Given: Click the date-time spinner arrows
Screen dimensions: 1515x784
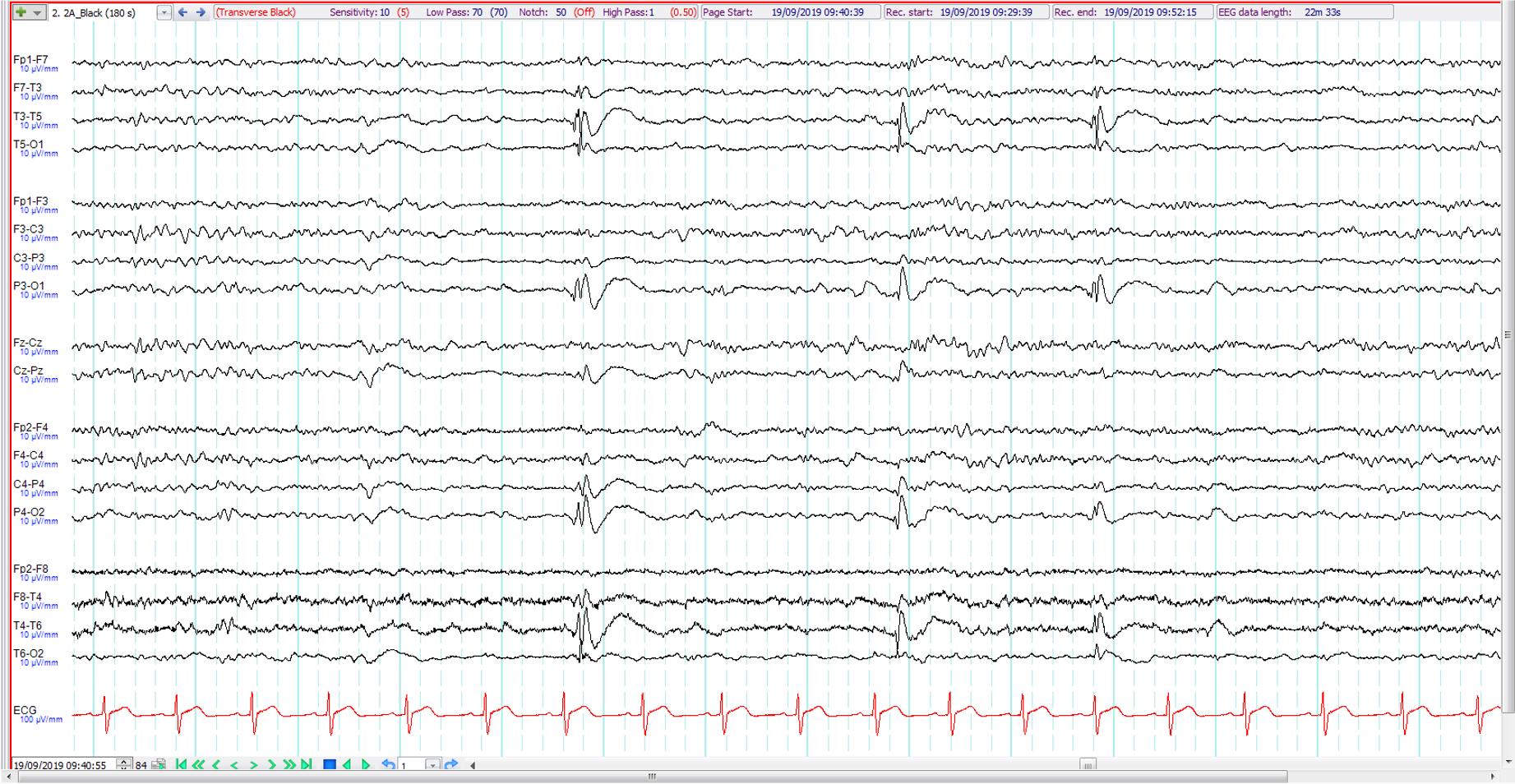Looking at the screenshot, I should coord(123,764).
